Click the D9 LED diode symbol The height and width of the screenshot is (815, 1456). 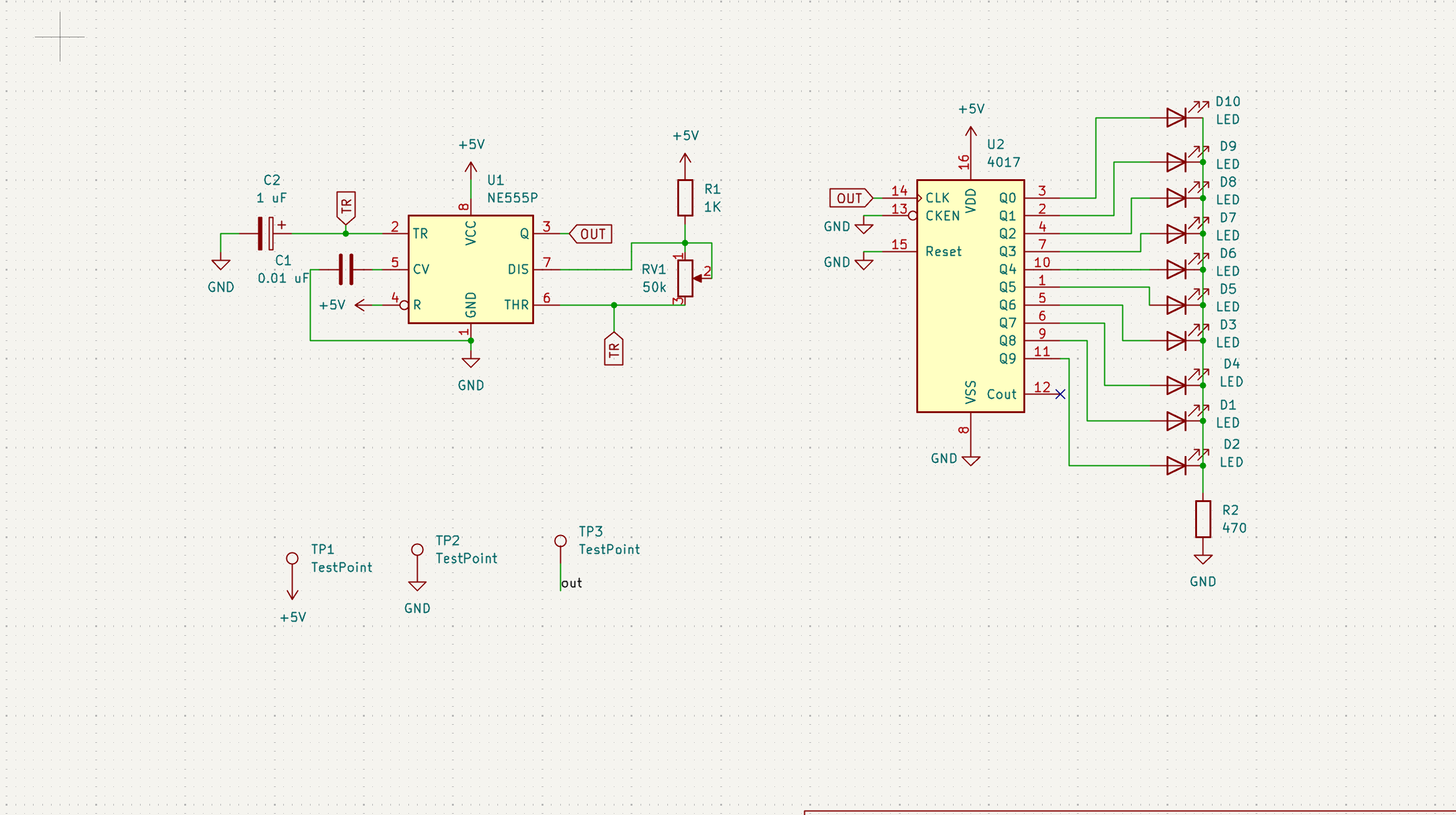click(x=1176, y=162)
